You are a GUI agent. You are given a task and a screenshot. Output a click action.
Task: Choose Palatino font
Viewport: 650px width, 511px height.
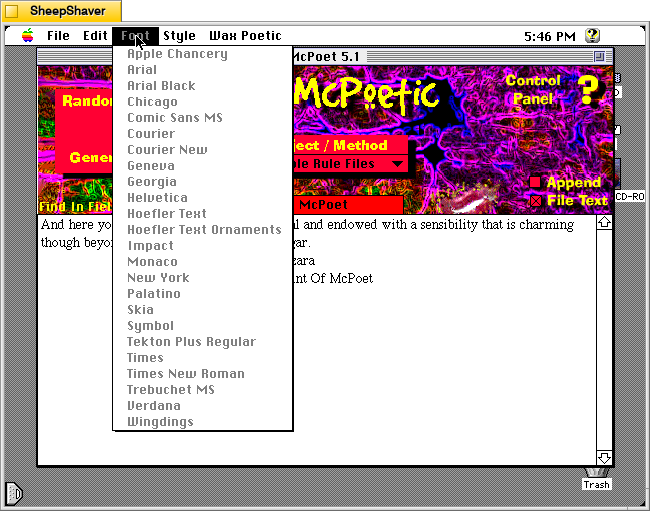(x=203, y=294)
